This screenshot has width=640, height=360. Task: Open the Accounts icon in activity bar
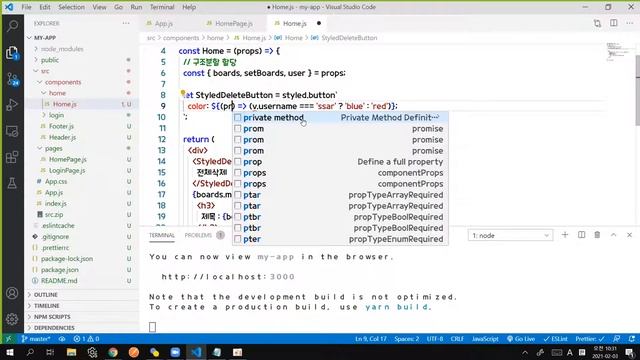pyautogui.click(x=12, y=293)
